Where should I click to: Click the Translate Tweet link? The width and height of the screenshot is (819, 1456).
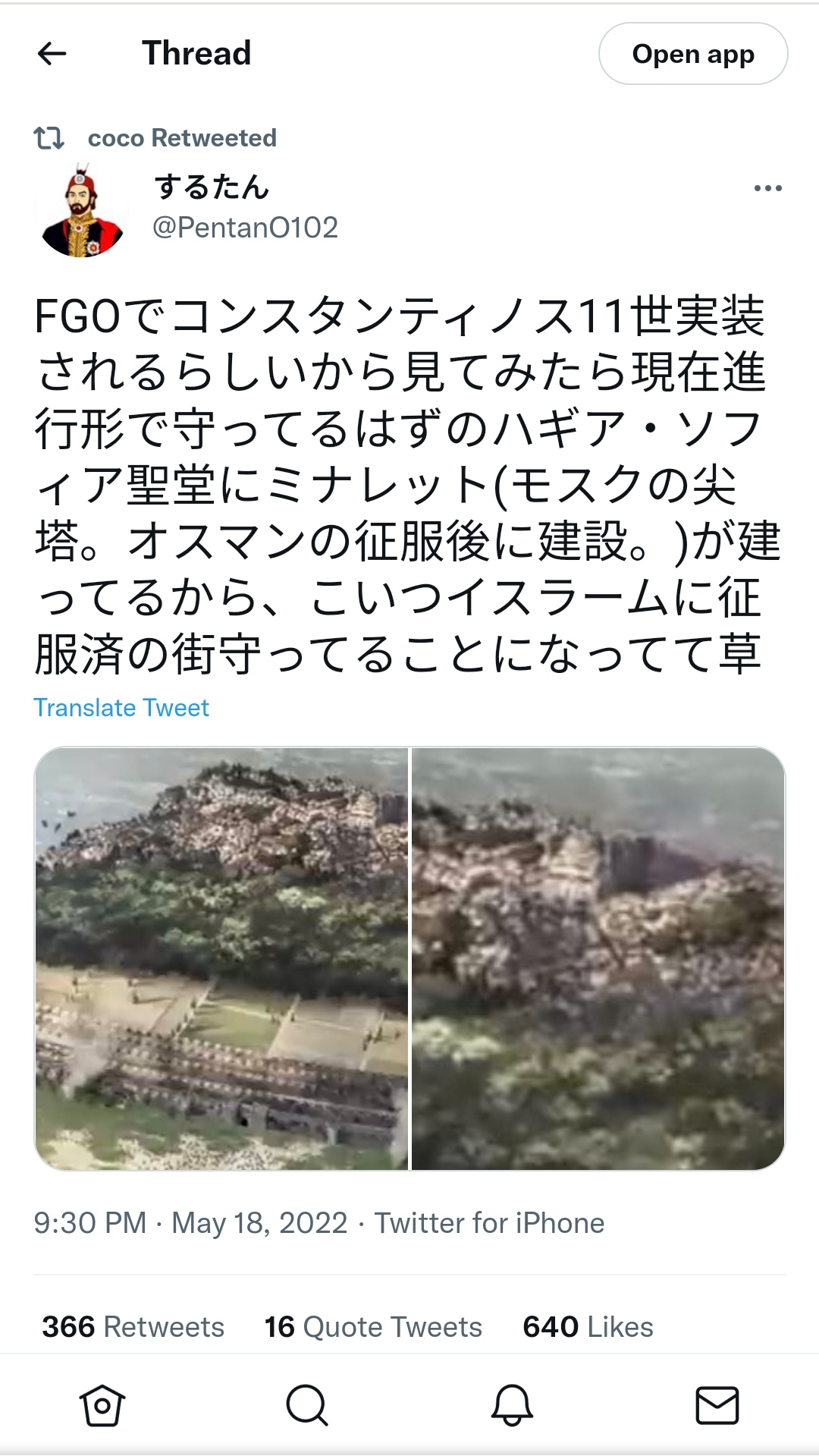pyautogui.click(x=121, y=707)
